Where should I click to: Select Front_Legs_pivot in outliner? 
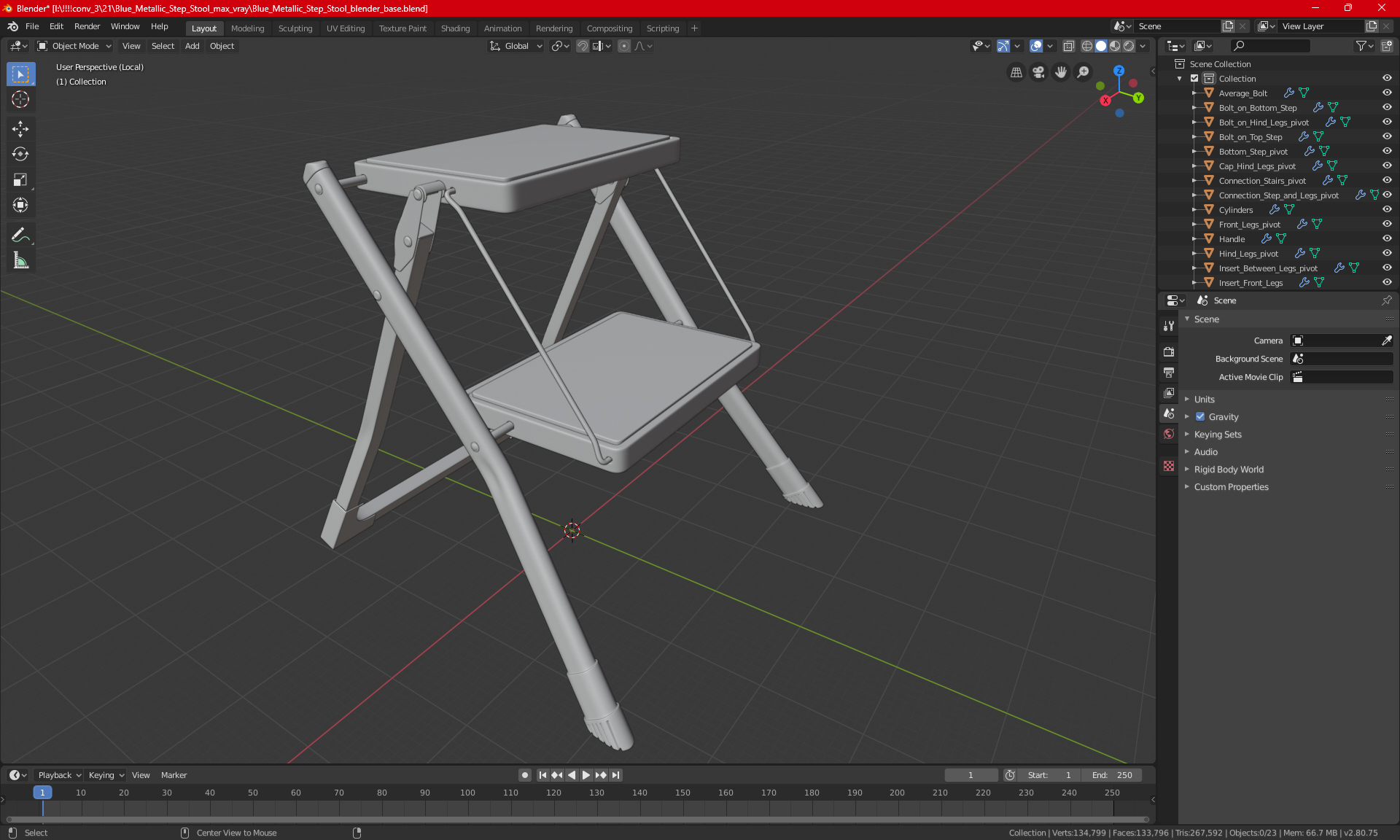pyautogui.click(x=1250, y=225)
